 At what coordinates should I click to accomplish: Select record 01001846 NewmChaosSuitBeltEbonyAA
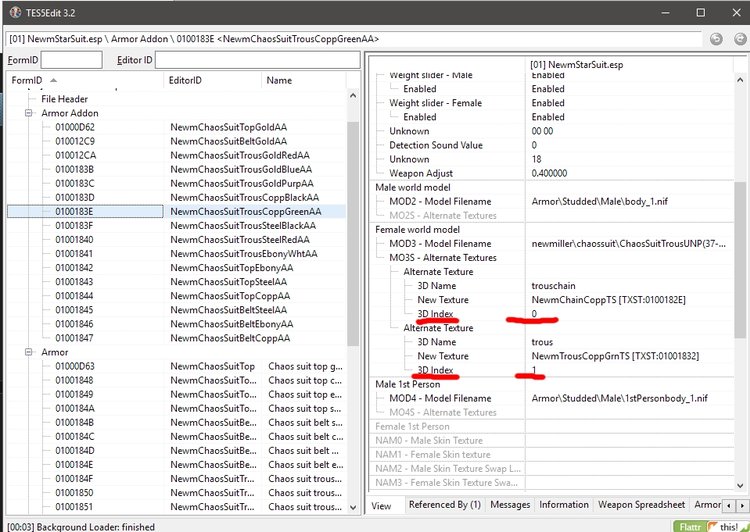coord(176,324)
